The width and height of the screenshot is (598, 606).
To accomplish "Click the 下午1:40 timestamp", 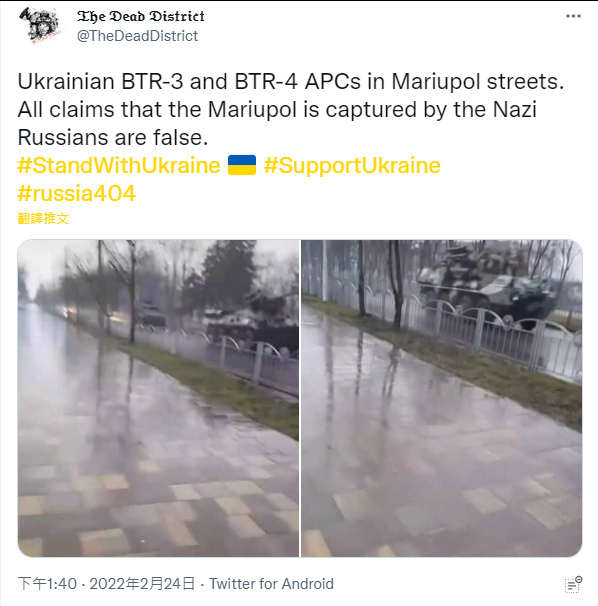I will tap(47, 584).
